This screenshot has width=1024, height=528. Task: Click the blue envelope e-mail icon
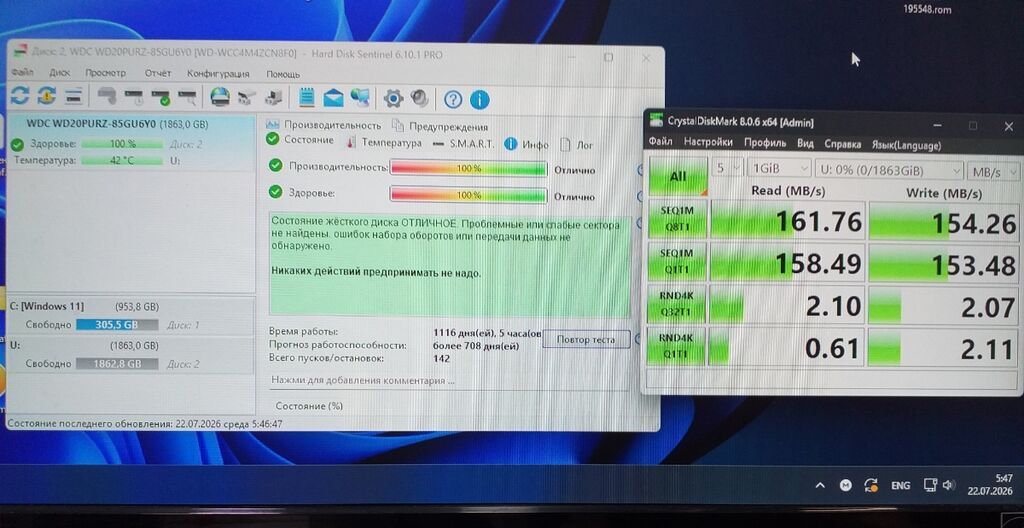tap(333, 99)
